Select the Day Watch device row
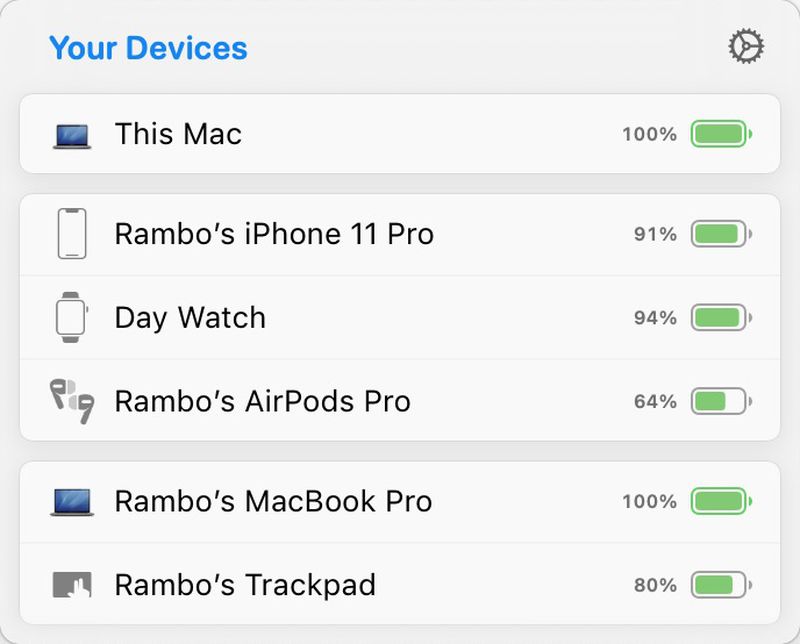Screen dimensions: 800x644 (300, 317)
